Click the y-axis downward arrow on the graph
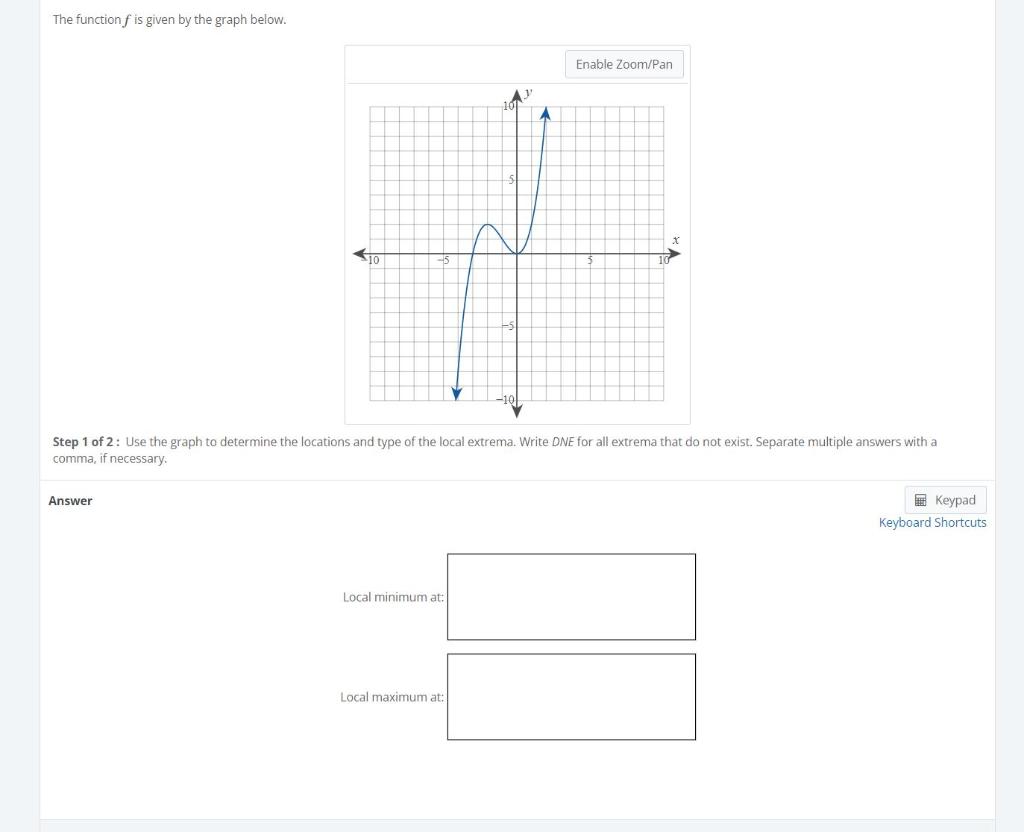The height and width of the screenshot is (832, 1024). 517,410
